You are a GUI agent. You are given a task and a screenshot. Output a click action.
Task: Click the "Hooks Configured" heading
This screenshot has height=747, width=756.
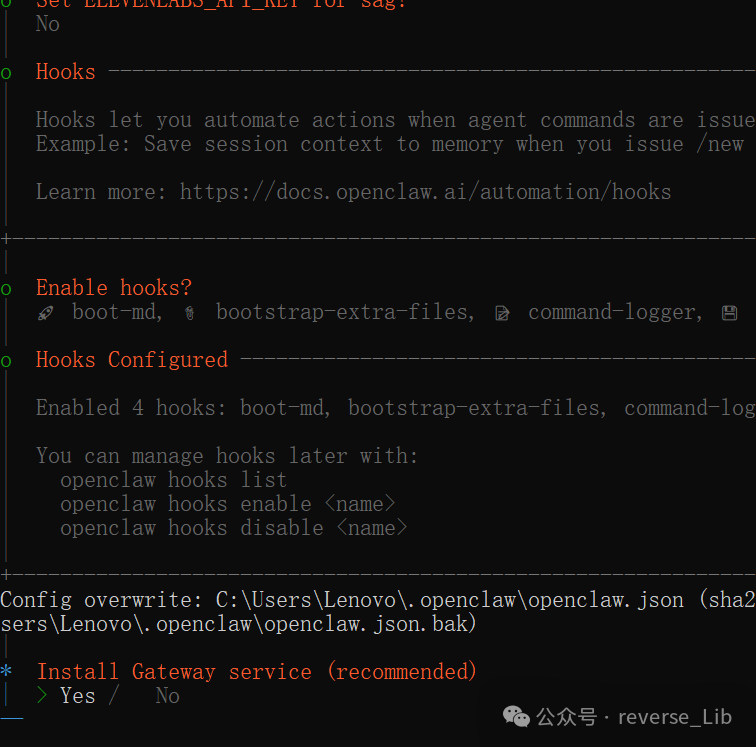(132, 360)
